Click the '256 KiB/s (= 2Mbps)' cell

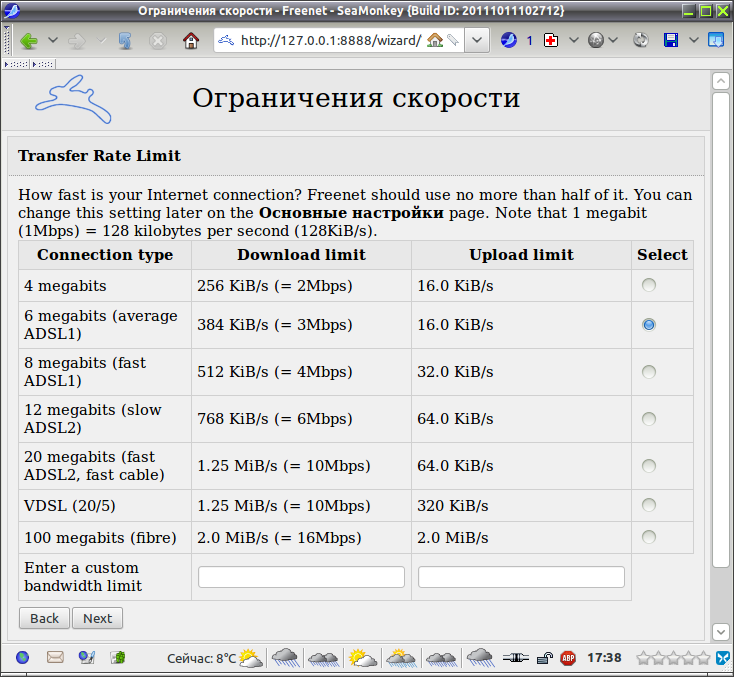pos(301,286)
